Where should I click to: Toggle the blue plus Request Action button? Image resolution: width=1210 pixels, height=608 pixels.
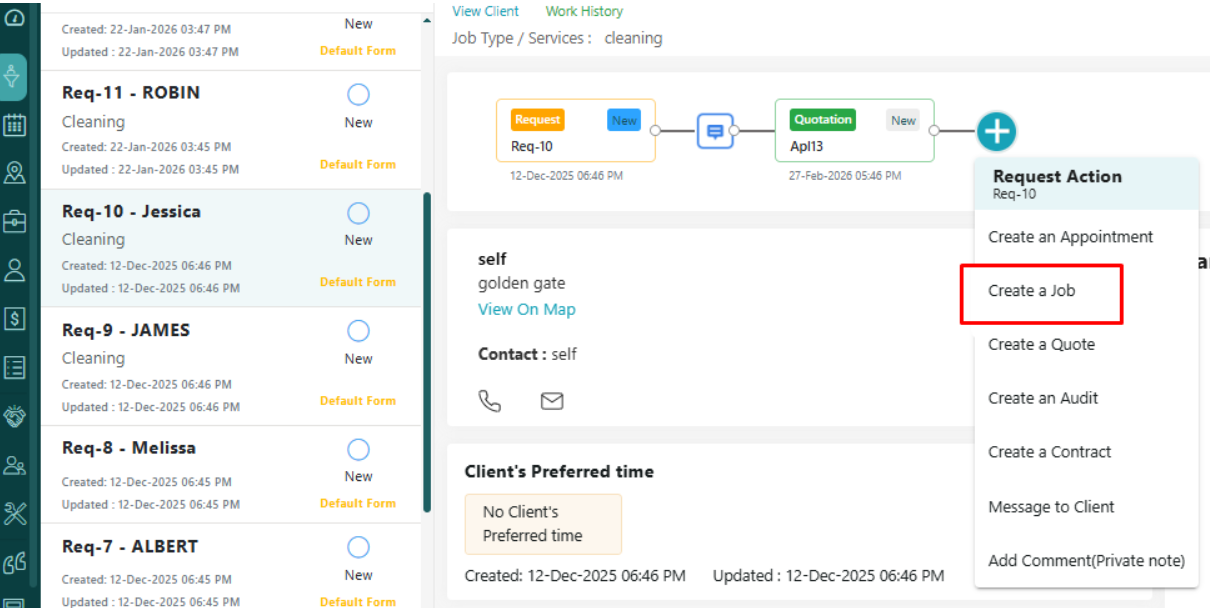pos(996,131)
